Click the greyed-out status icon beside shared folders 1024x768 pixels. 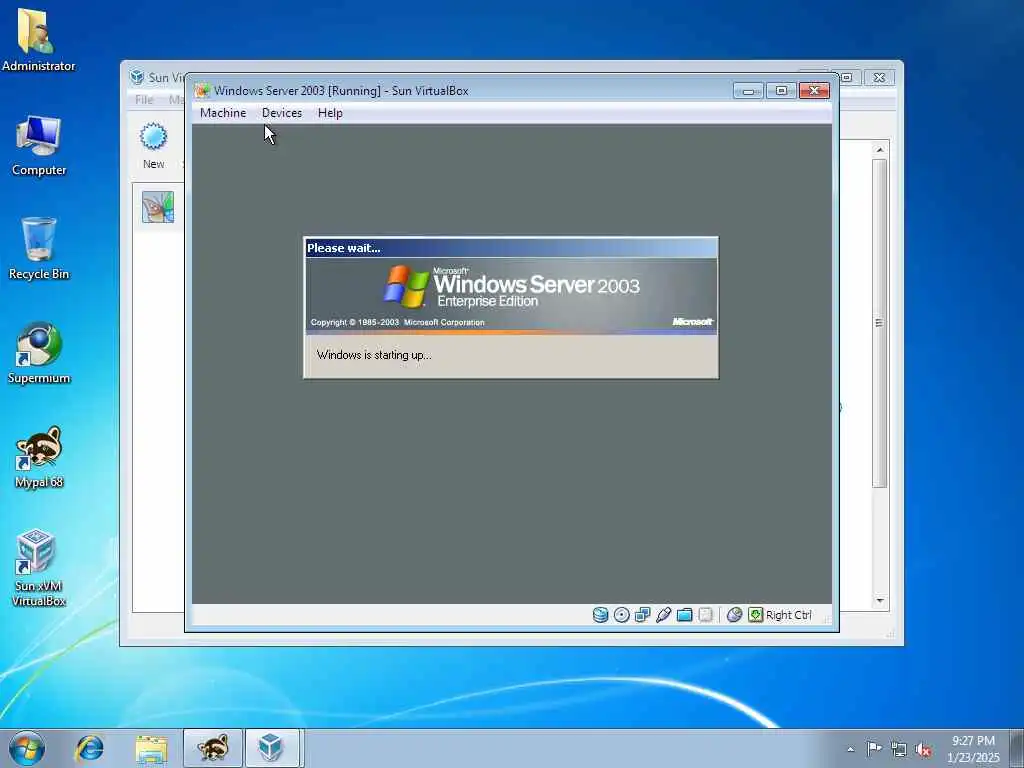pyautogui.click(x=705, y=615)
